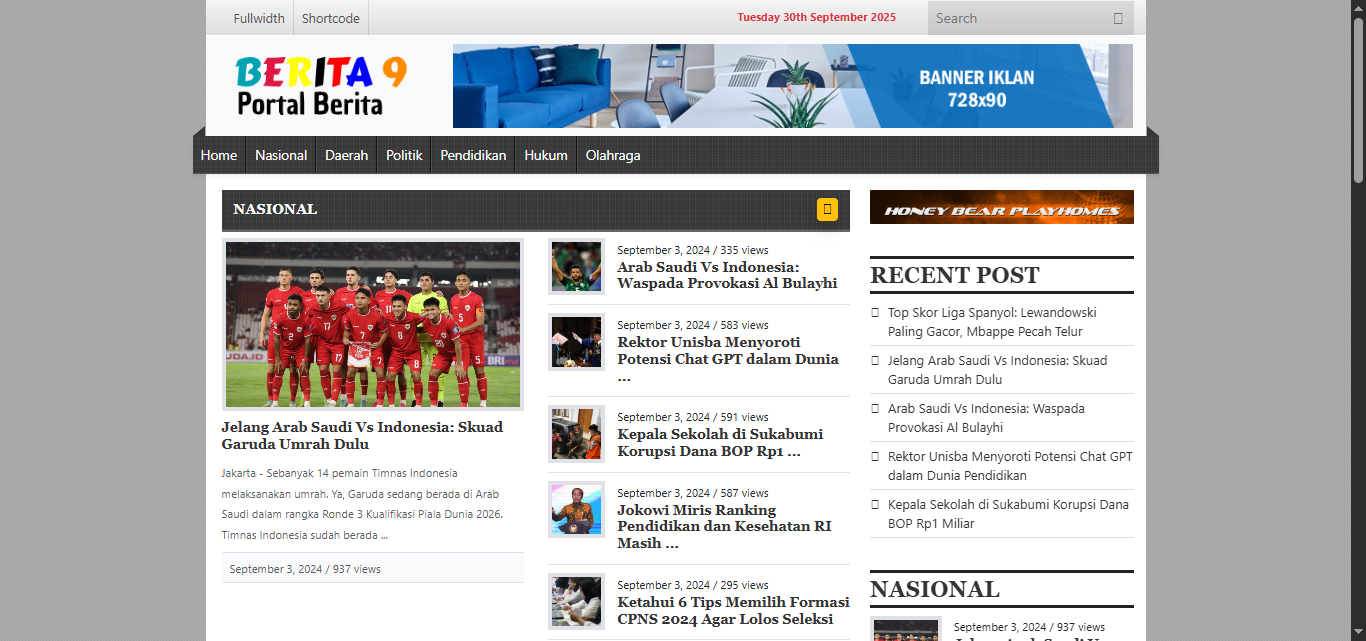Open the Home menu item
Image resolution: width=1366 pixels, height=641 pixels.
219,155
